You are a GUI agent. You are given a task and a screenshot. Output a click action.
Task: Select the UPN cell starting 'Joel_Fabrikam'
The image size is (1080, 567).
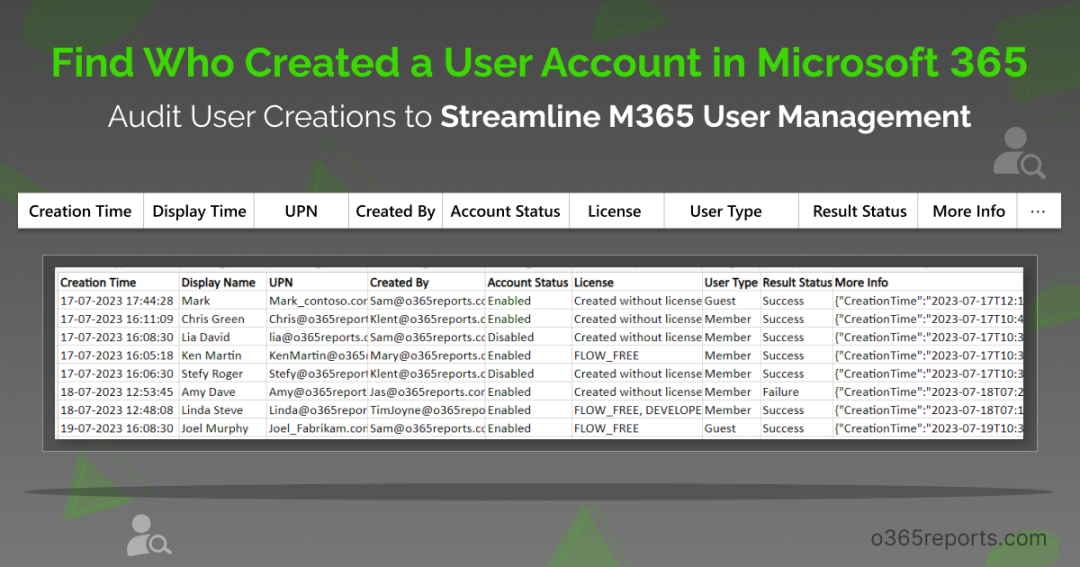pos(318,428)
